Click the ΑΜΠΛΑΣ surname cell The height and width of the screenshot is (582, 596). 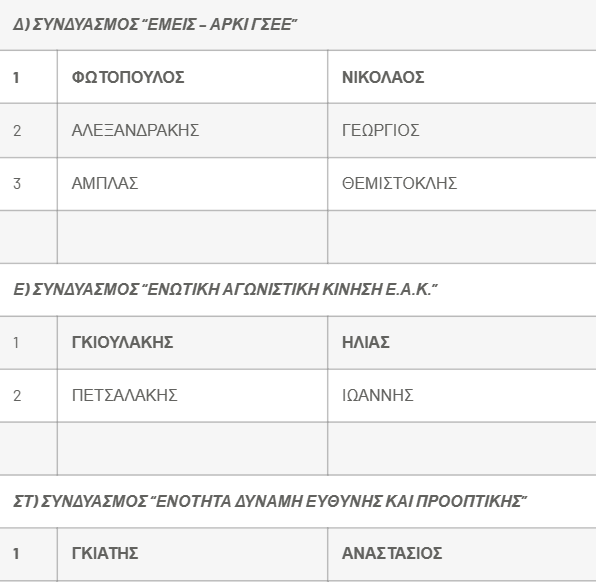[192, 184]
